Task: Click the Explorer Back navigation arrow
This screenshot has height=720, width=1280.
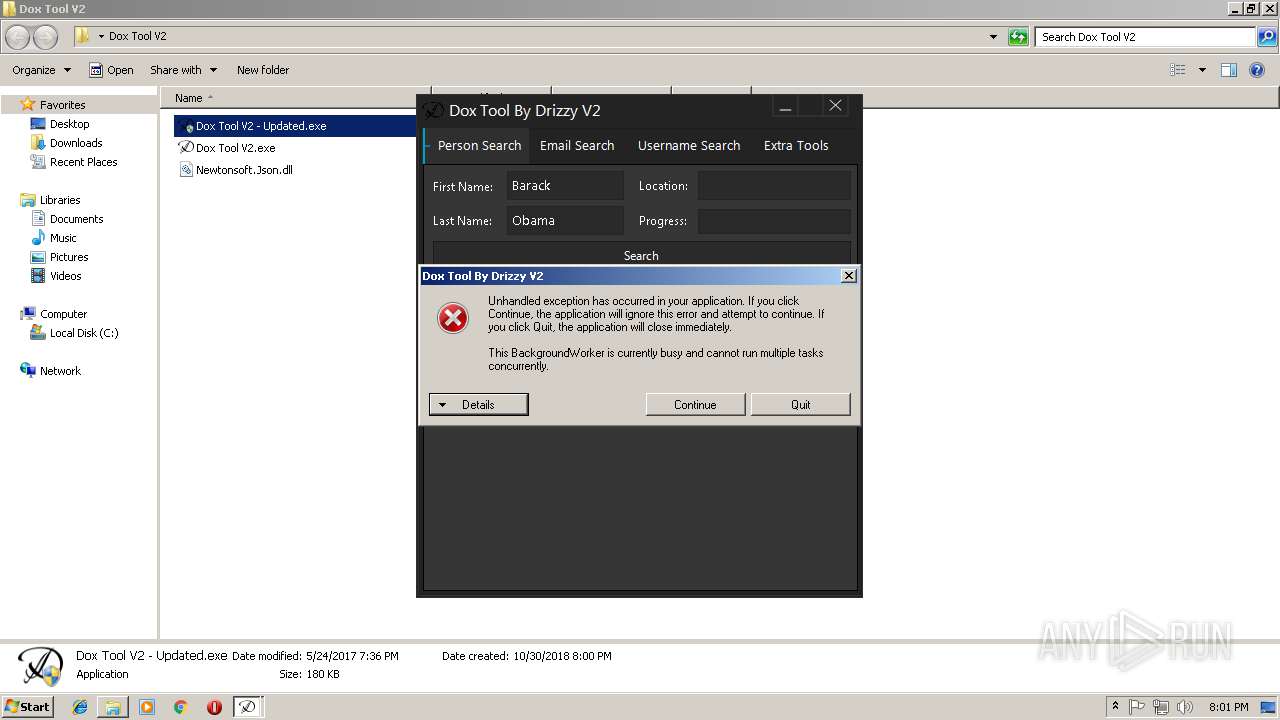Action: (x=18, y=37)
